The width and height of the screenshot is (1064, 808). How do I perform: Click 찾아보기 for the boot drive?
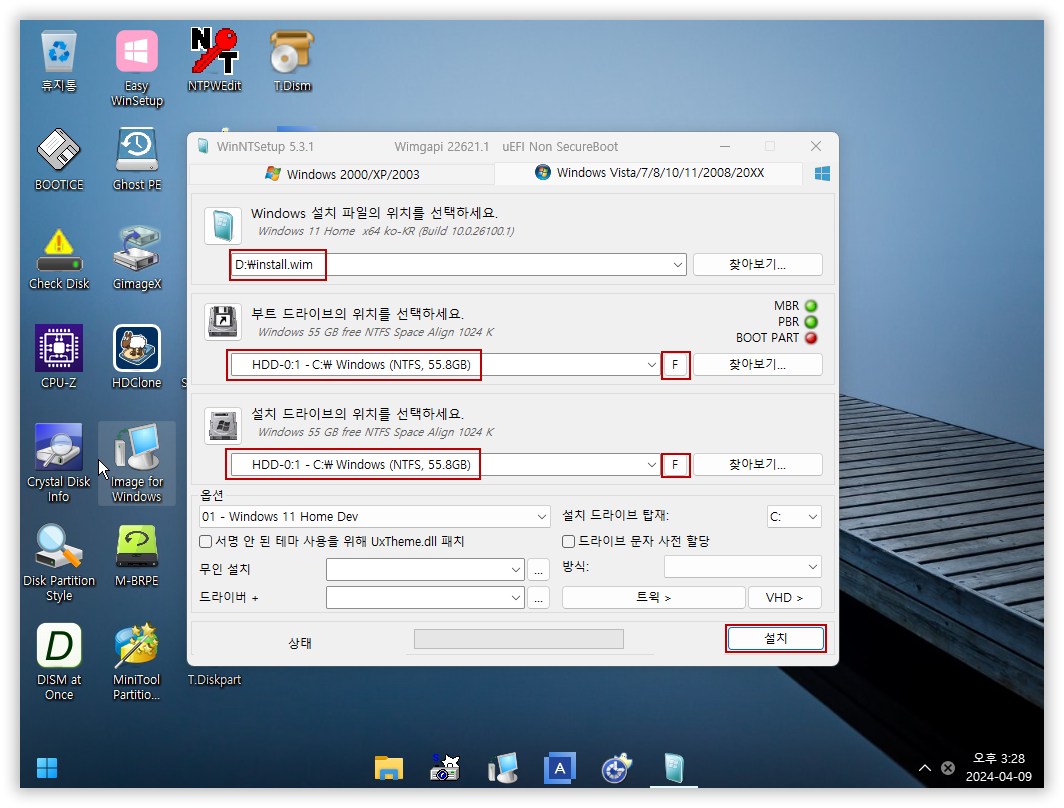(757, 365)
